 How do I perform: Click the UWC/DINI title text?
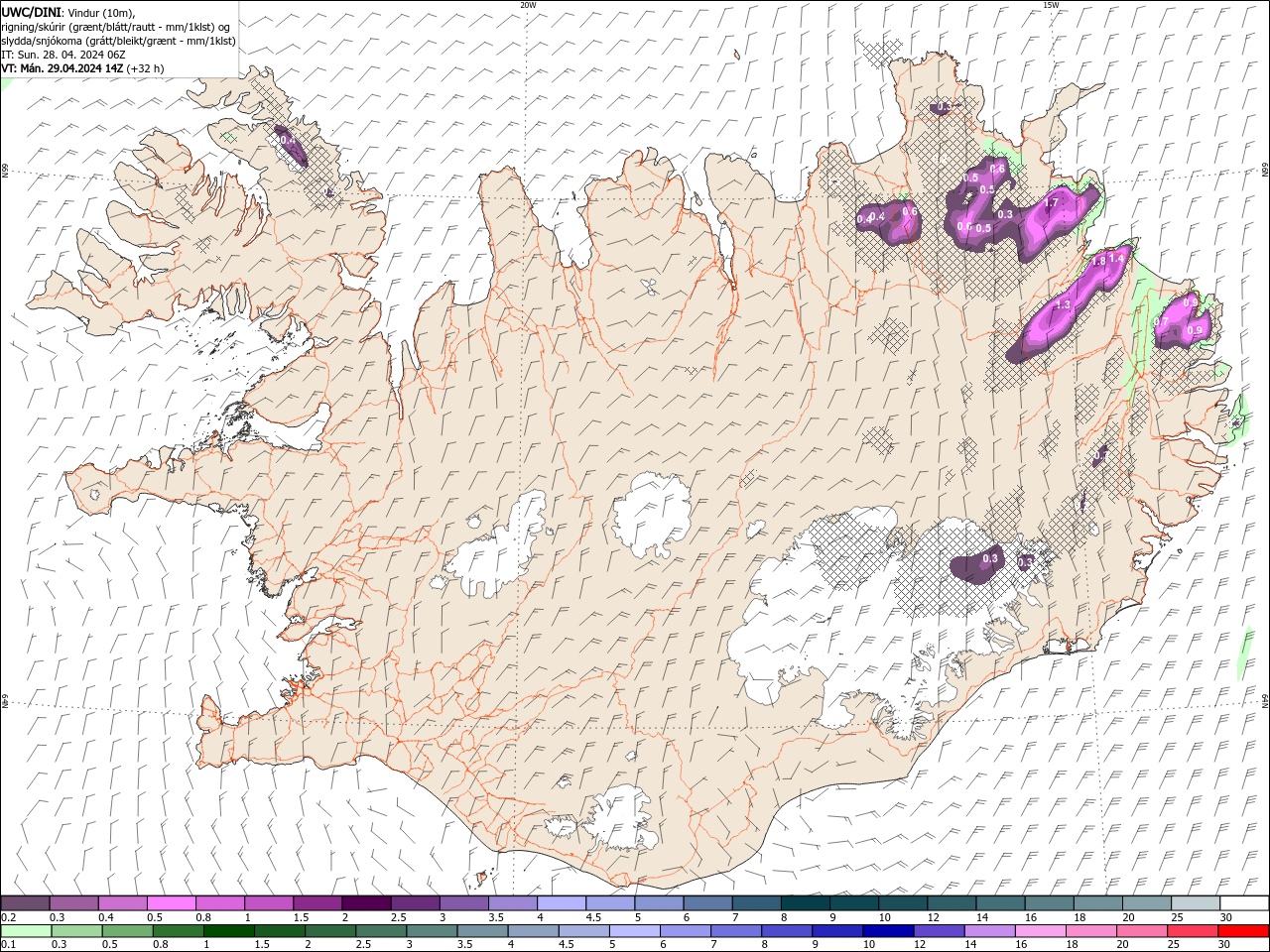[x=31, y=11]
